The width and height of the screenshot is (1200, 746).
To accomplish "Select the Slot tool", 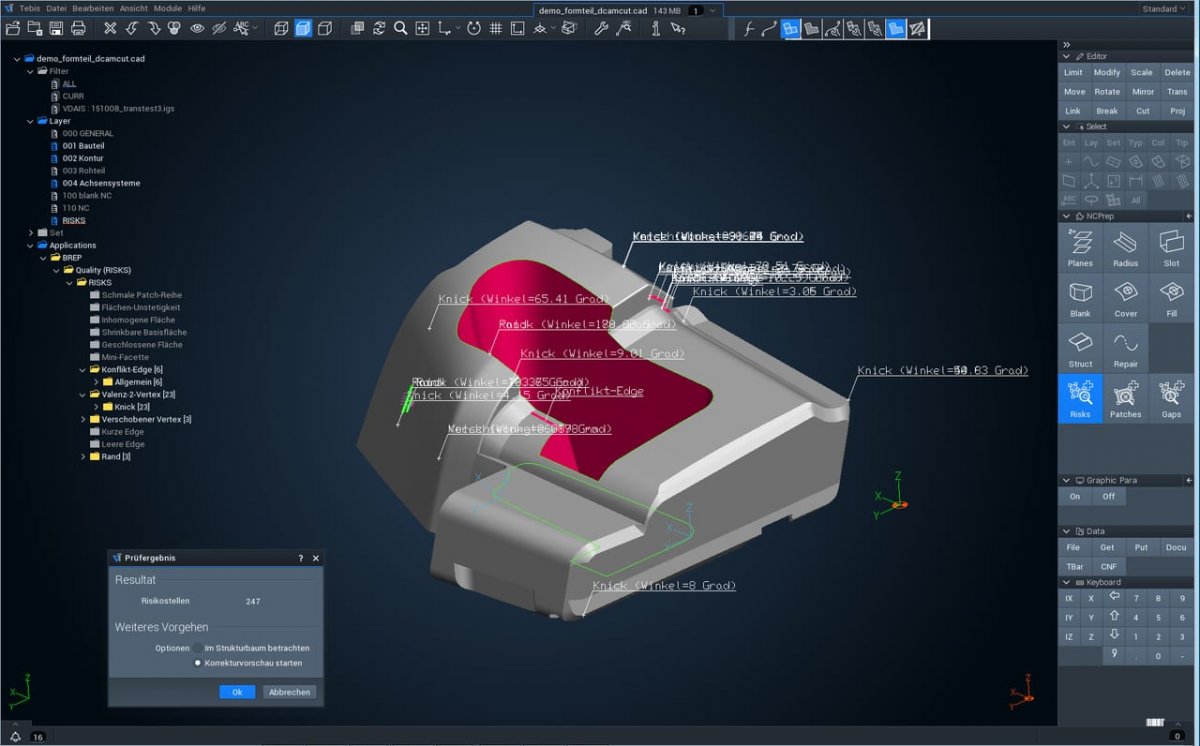I will 1171,246.
